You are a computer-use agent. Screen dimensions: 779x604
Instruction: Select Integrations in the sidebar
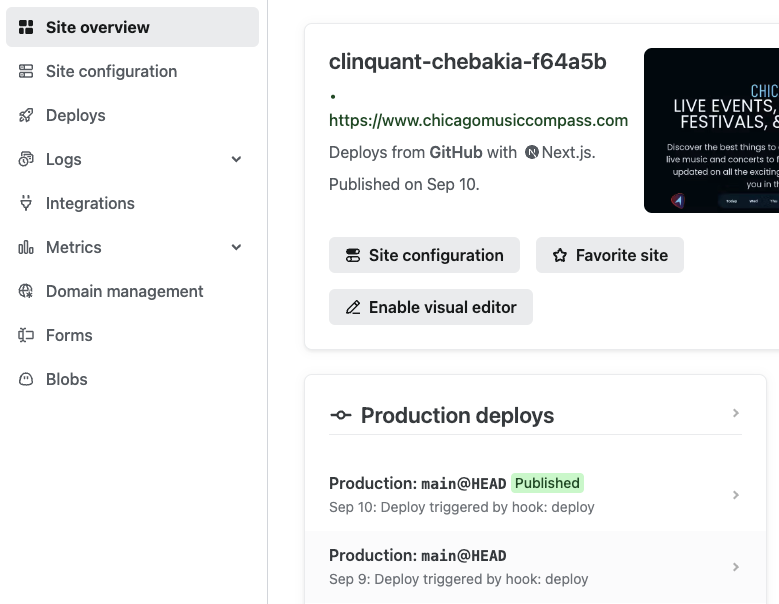[132, 203]
